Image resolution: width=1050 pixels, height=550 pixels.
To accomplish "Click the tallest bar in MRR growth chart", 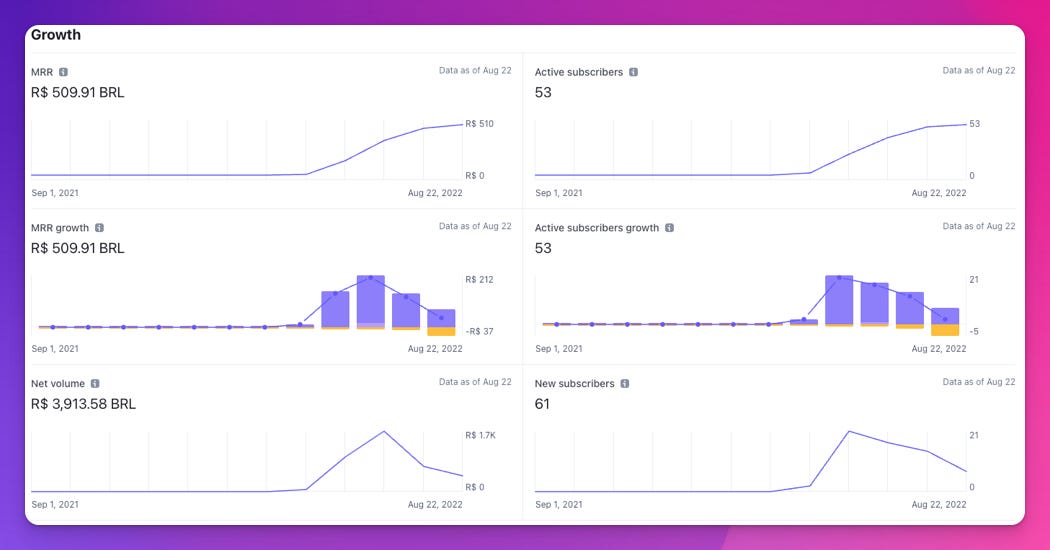I will click(x=370, y=301).
